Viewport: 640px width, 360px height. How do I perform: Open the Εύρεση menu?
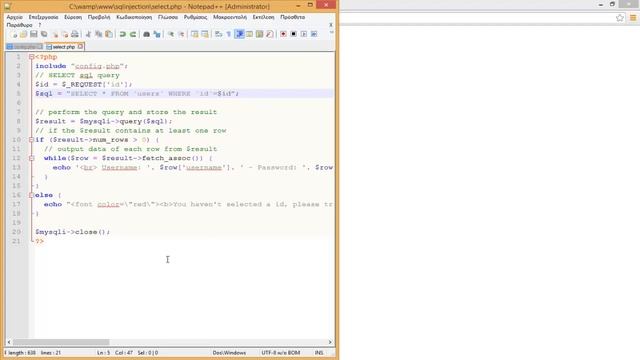[73, 17]
